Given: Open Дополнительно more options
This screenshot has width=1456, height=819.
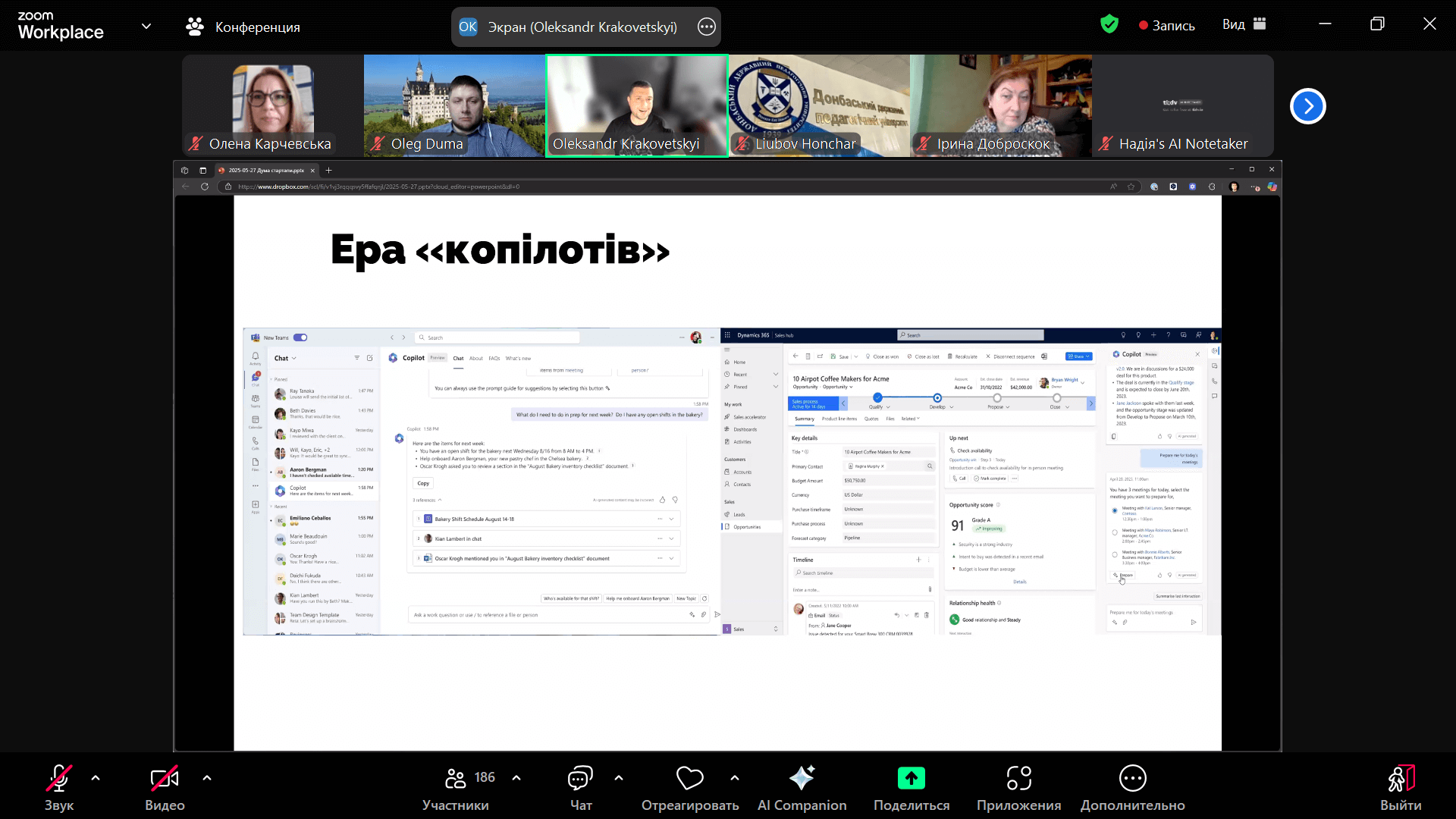Looking at the screenshot, I should coord(1132,788).
